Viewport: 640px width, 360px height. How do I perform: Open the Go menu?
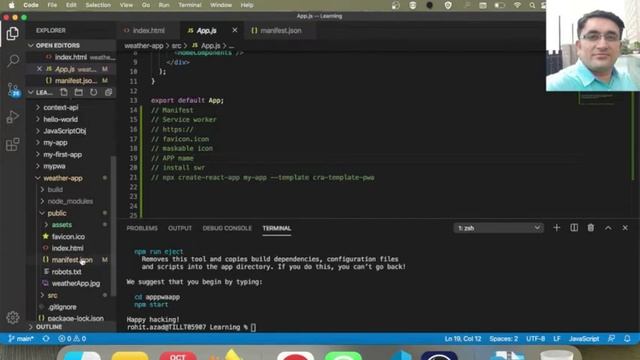click(x=146, y=5)
